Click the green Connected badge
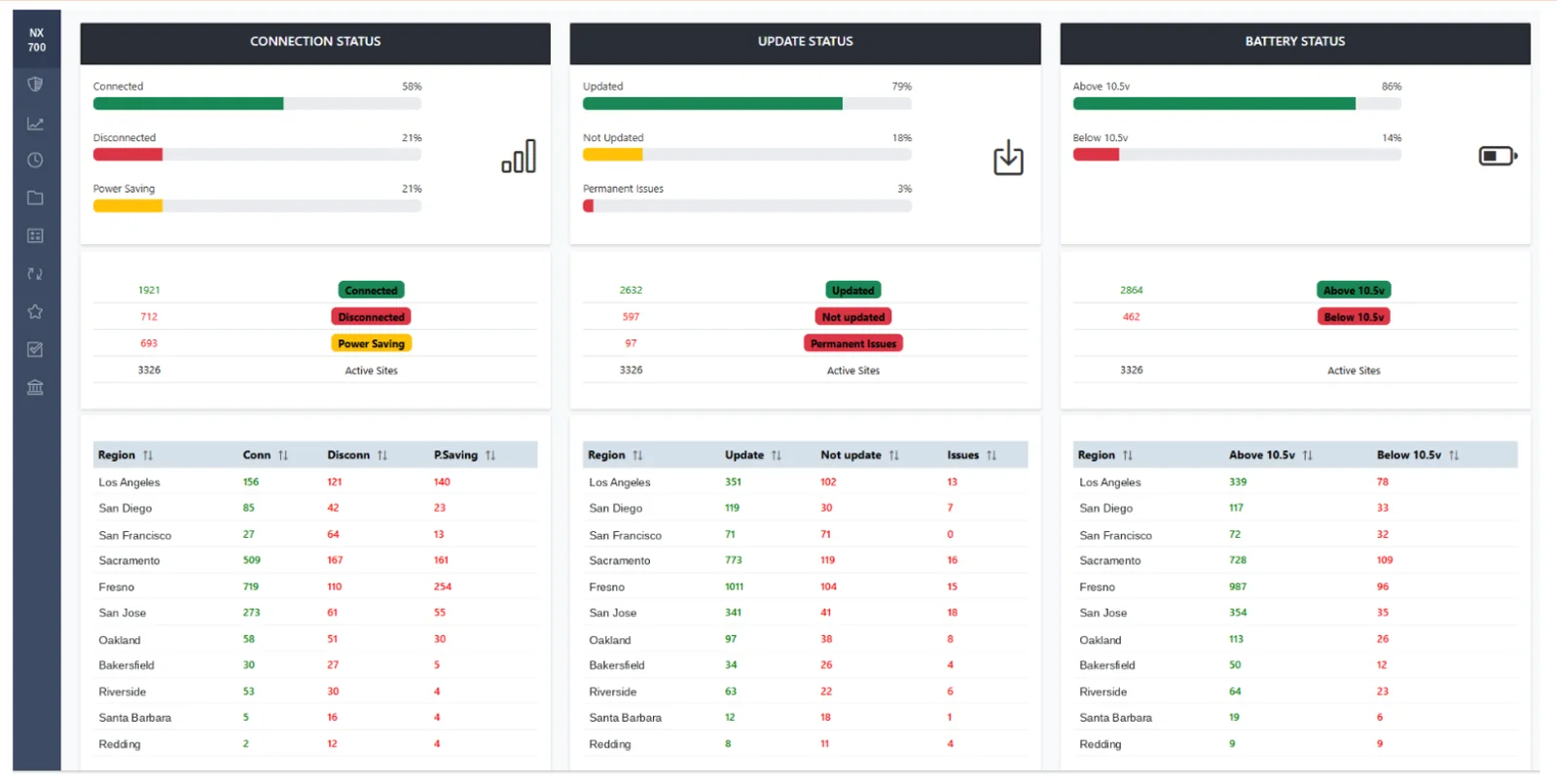Viewport: 1557px width, 784px height. pyautogui.click(x=371, y=290)
